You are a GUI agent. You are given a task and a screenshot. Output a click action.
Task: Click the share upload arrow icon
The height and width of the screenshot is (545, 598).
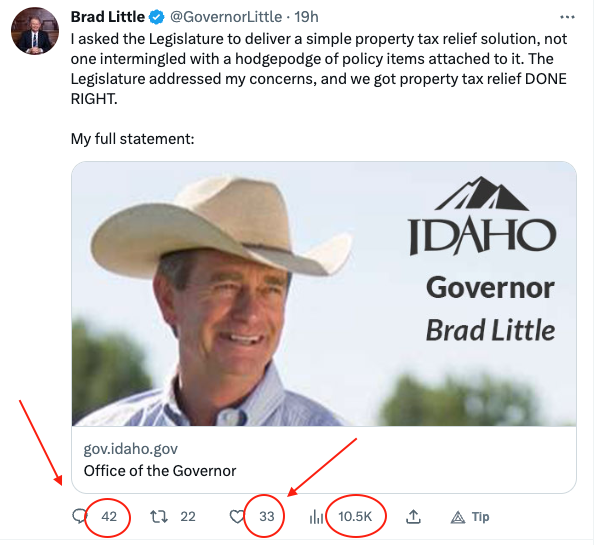(413, 517)
